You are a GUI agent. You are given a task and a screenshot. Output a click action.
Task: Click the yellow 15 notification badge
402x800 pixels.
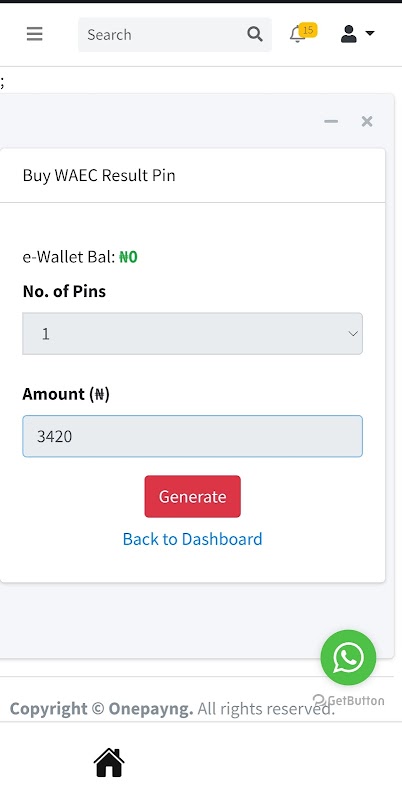pos(308,30)
